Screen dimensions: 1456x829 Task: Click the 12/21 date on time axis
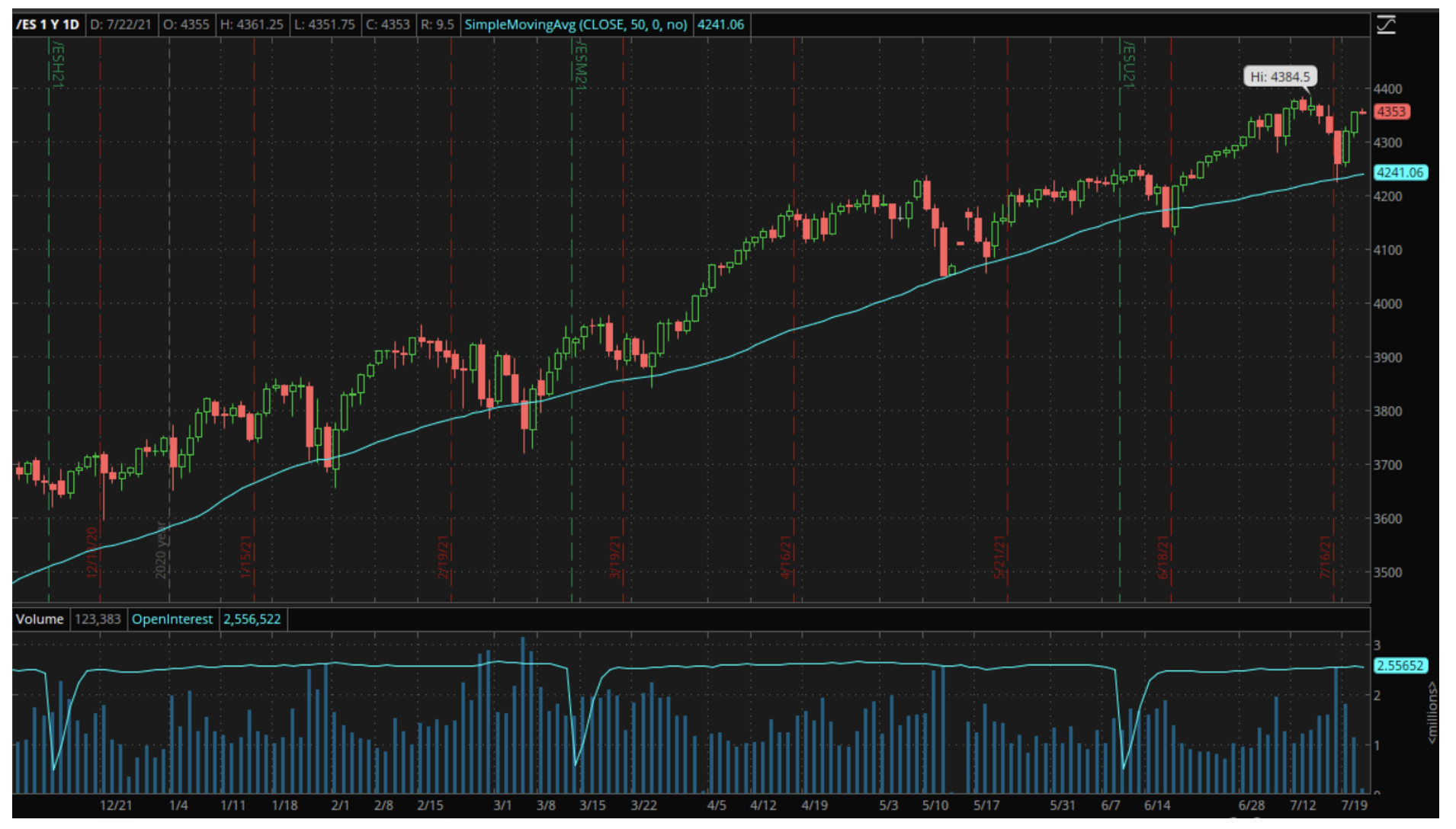click(x=116, y=805)
